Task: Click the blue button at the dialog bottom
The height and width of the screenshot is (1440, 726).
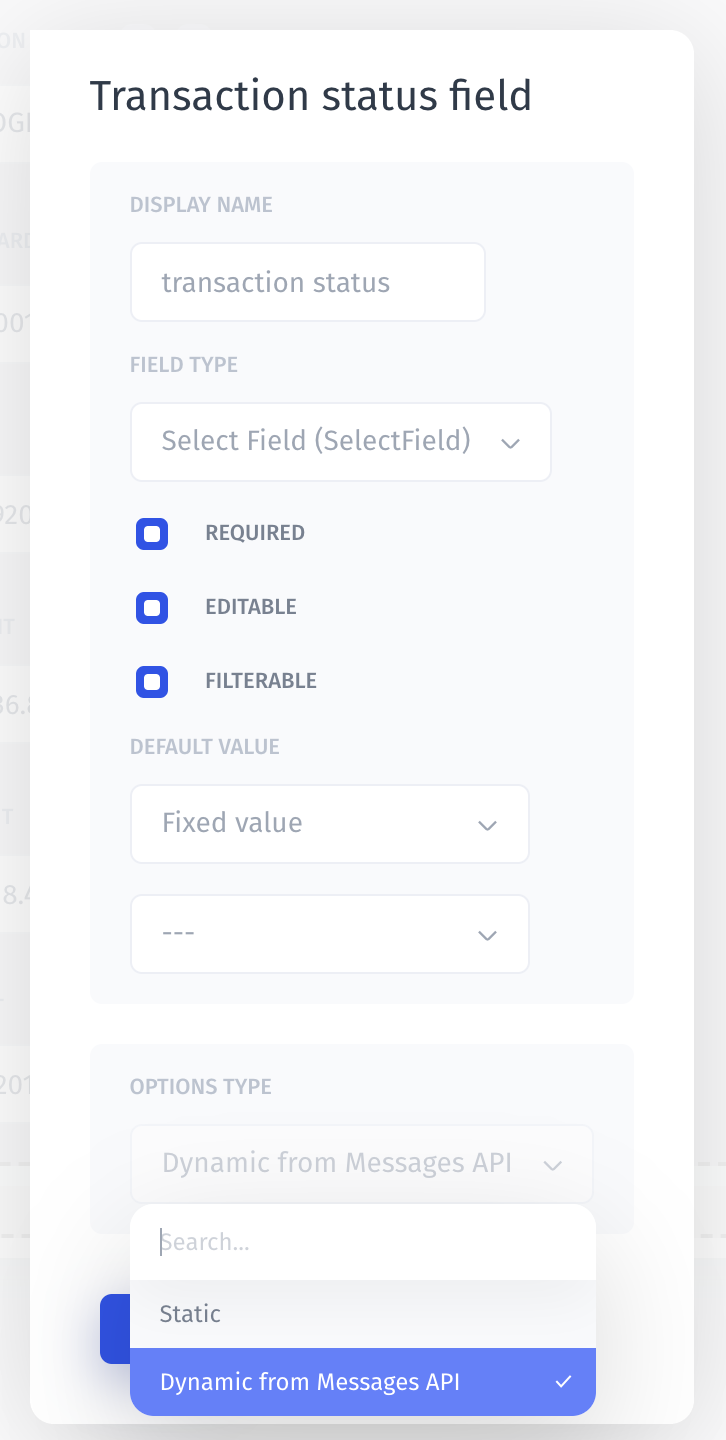Action: tap(115, 1328)
